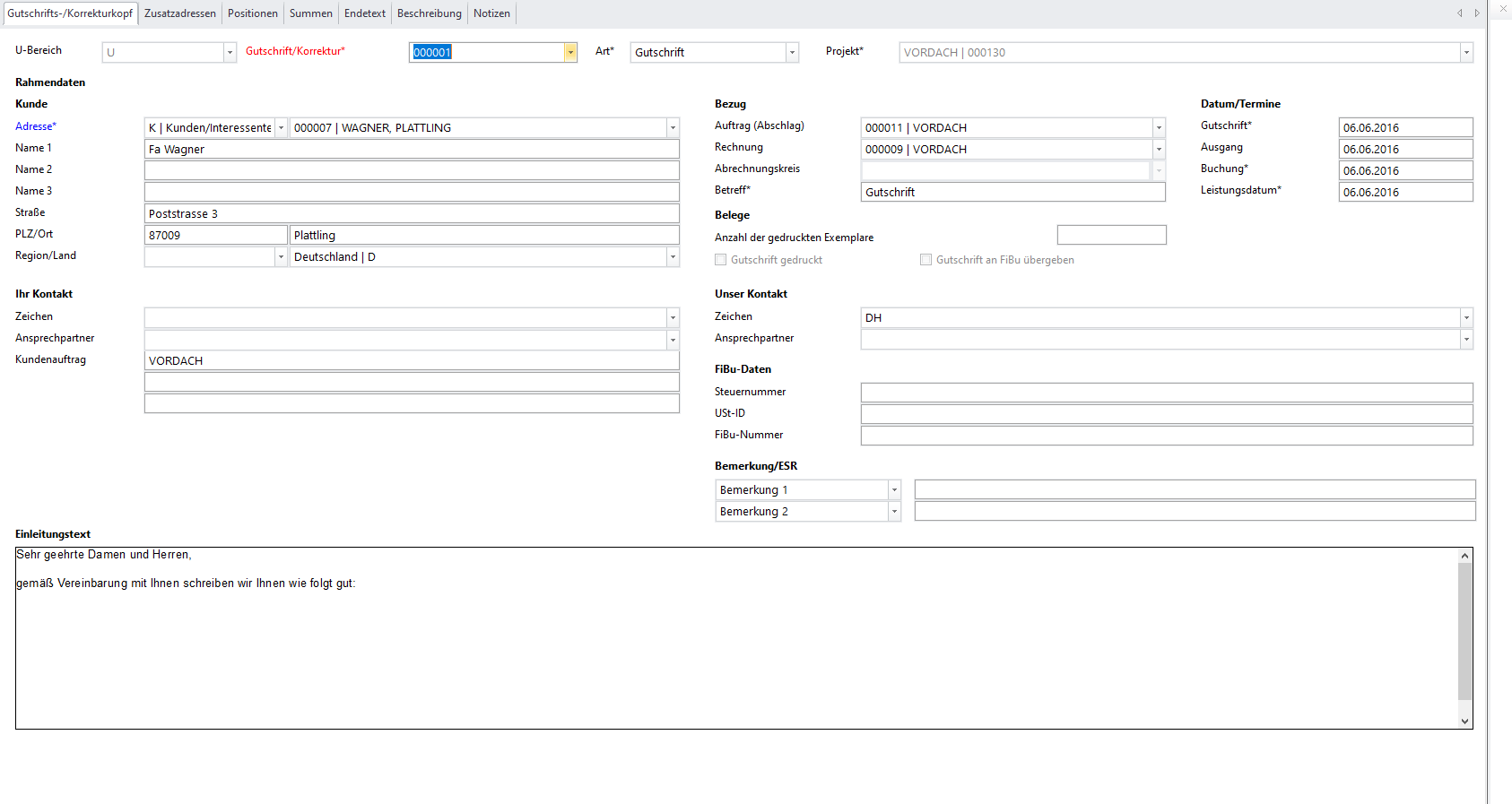Click the scroll-up arrow in Einleitungstext
The height and width of the screenshot is (804, 1512).
1464,556
